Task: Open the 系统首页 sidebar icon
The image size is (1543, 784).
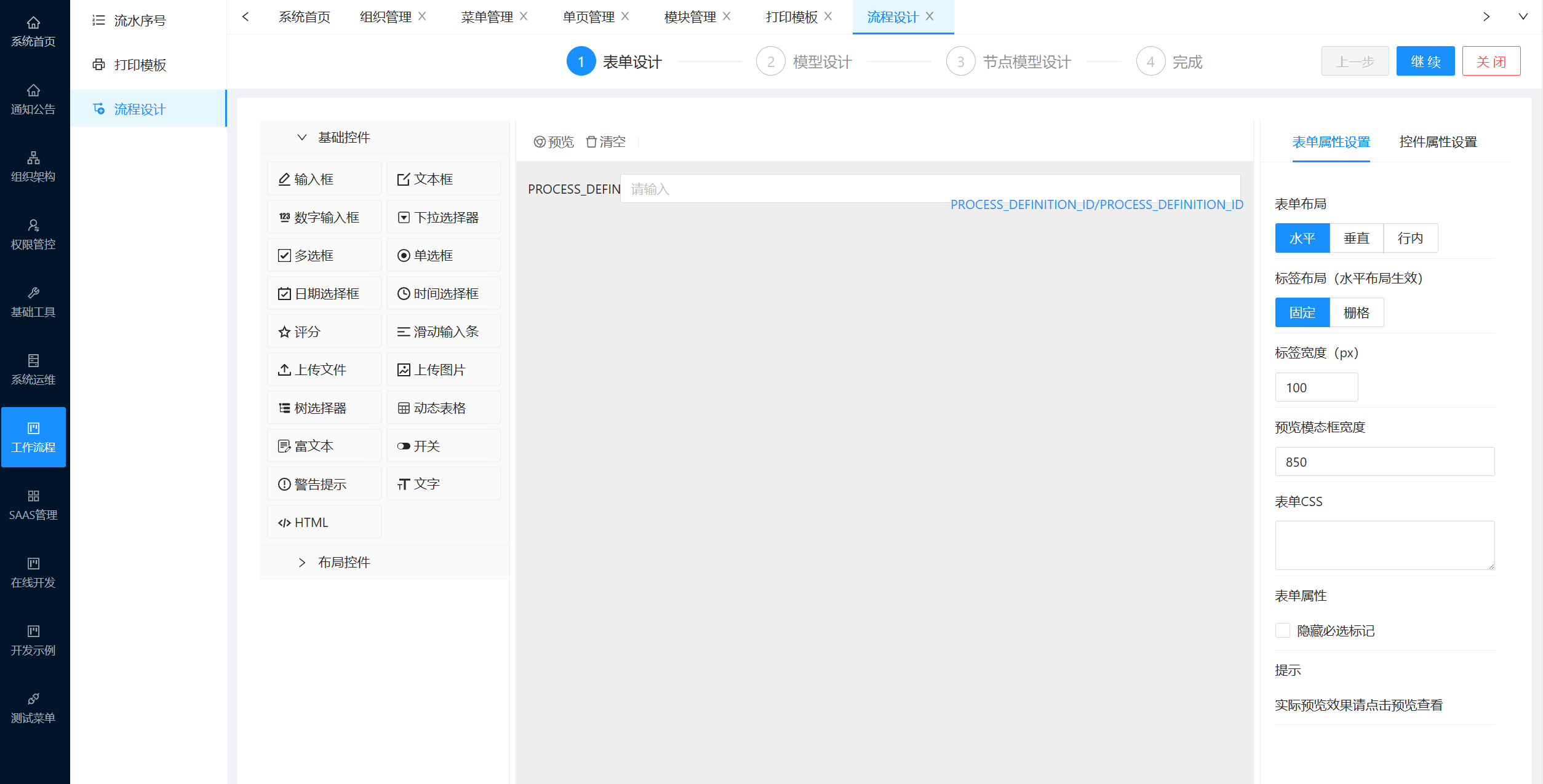Action: [33, 32]
